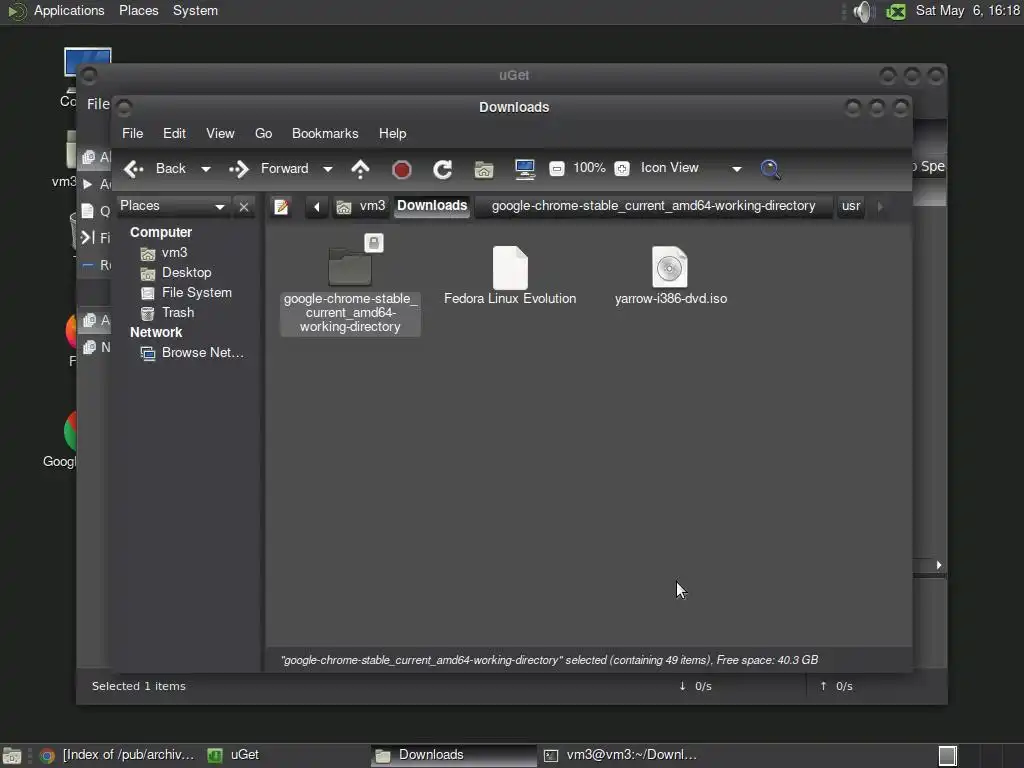Select the Downloads path bar button
The width and height of the screenshot is (1024, 768).
pos(432,206)
